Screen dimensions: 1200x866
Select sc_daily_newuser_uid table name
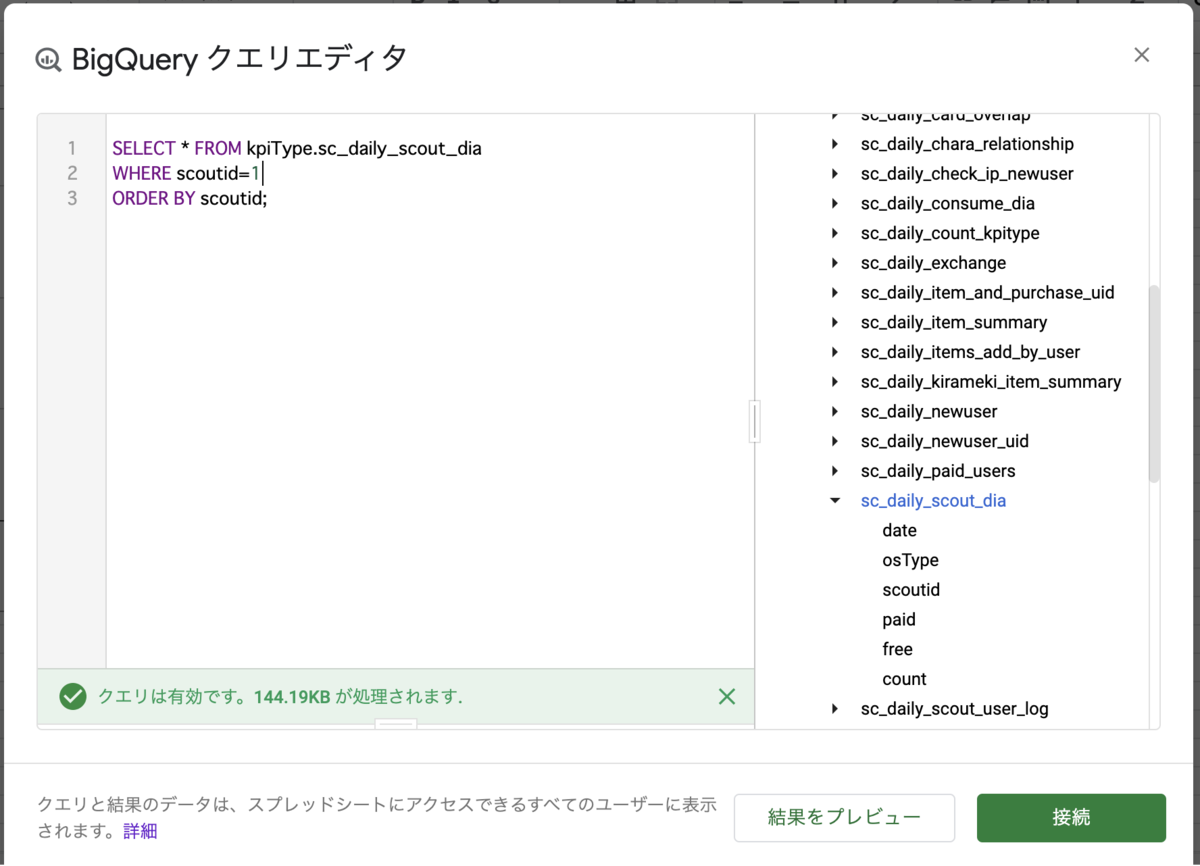tap(944, 441)
